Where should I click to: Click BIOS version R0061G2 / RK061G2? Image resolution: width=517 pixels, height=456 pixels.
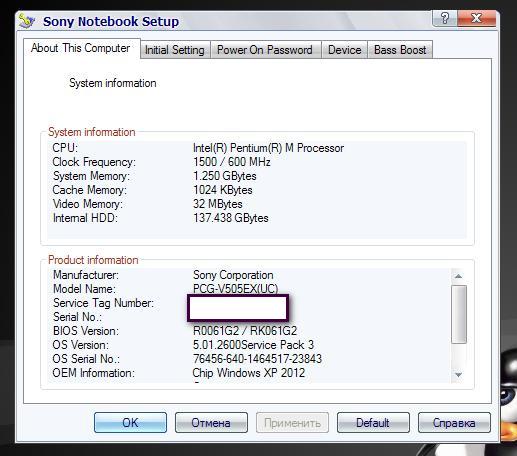245,331
